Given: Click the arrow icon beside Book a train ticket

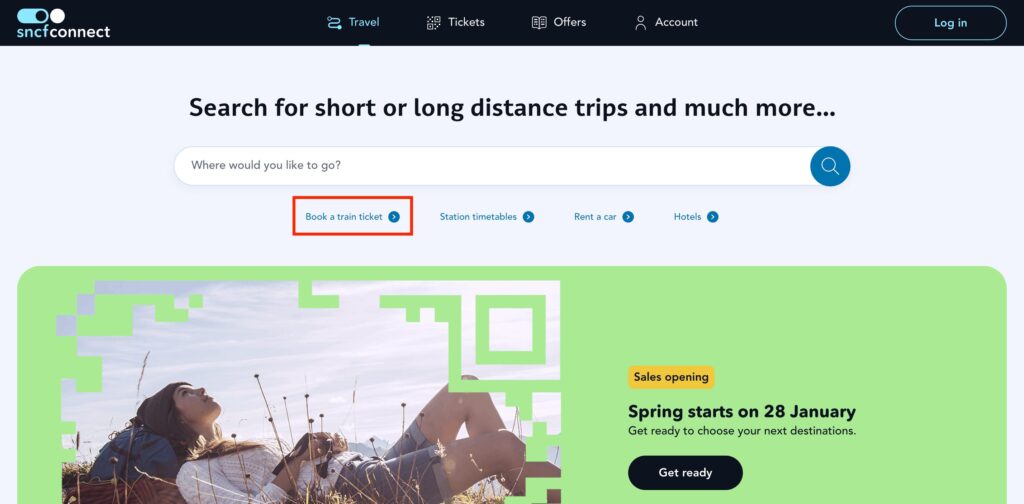Looking at the screenshot, I should (394, 217).
